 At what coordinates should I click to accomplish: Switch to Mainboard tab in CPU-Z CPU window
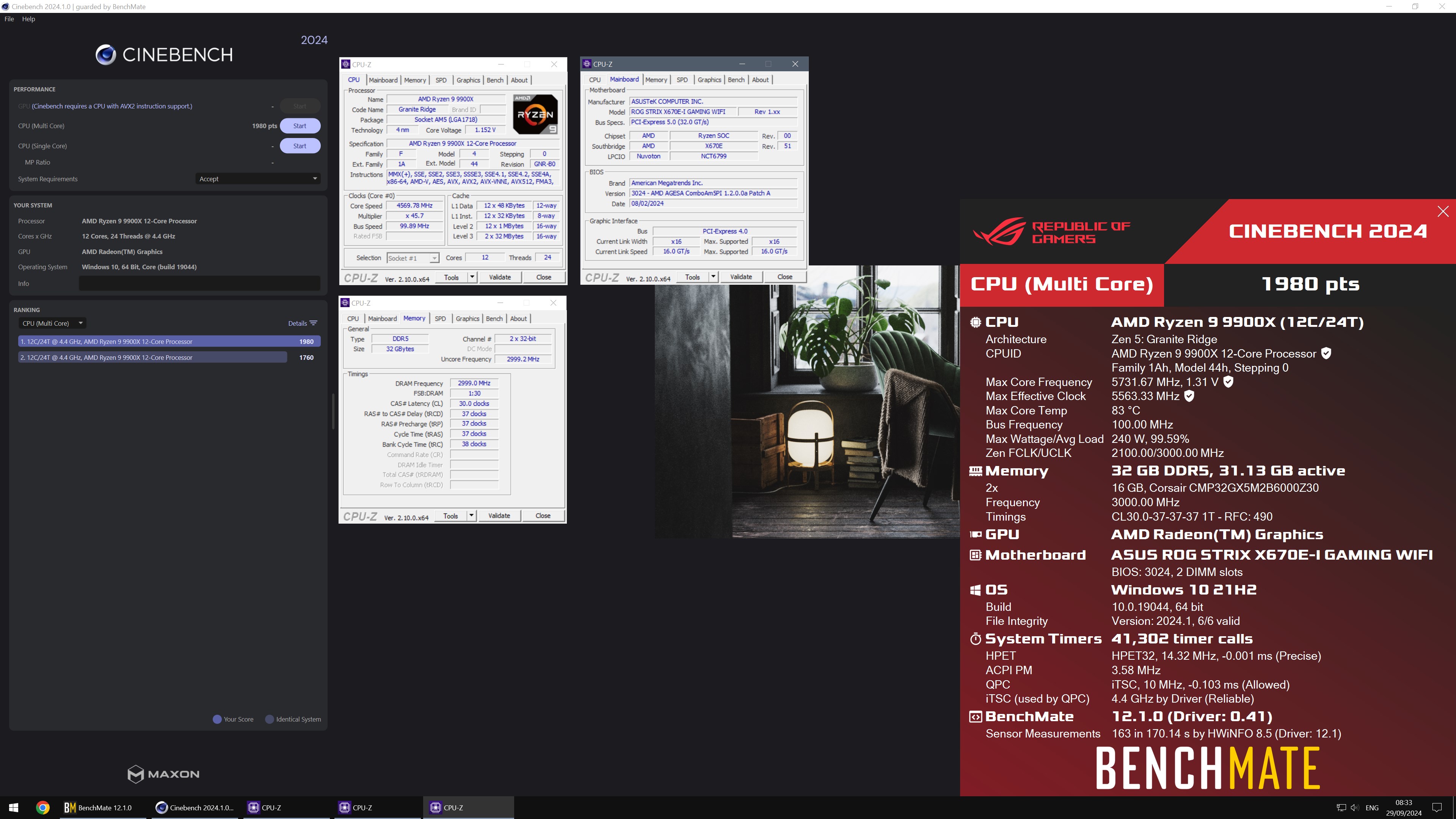pyautogui.click(x=383, y=80)
